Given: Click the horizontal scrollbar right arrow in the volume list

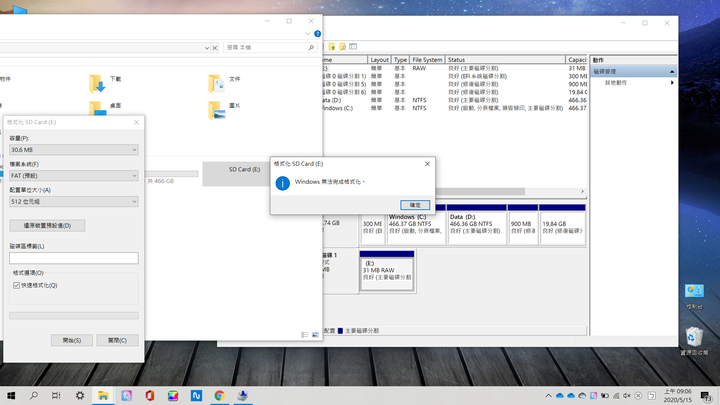Looking at the screenshot, I should point(582,191).
